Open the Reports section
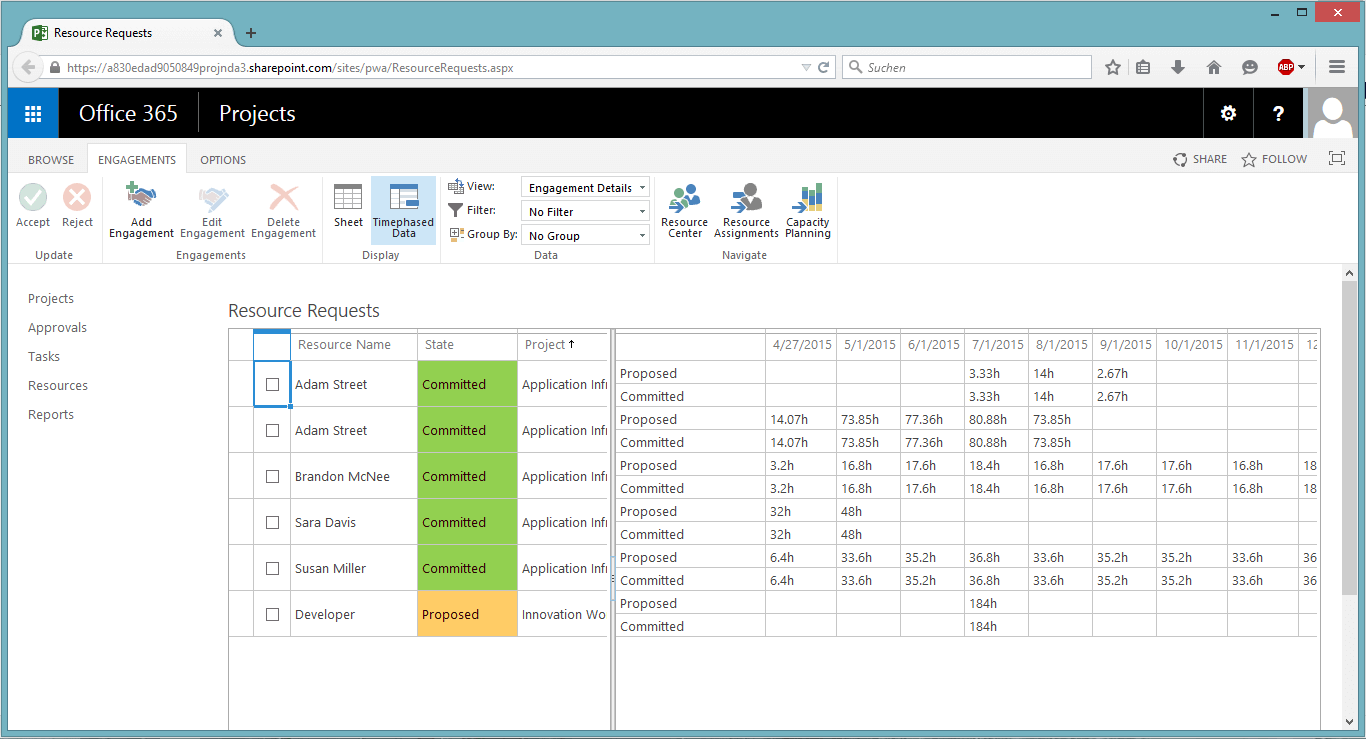 point(50,414)
